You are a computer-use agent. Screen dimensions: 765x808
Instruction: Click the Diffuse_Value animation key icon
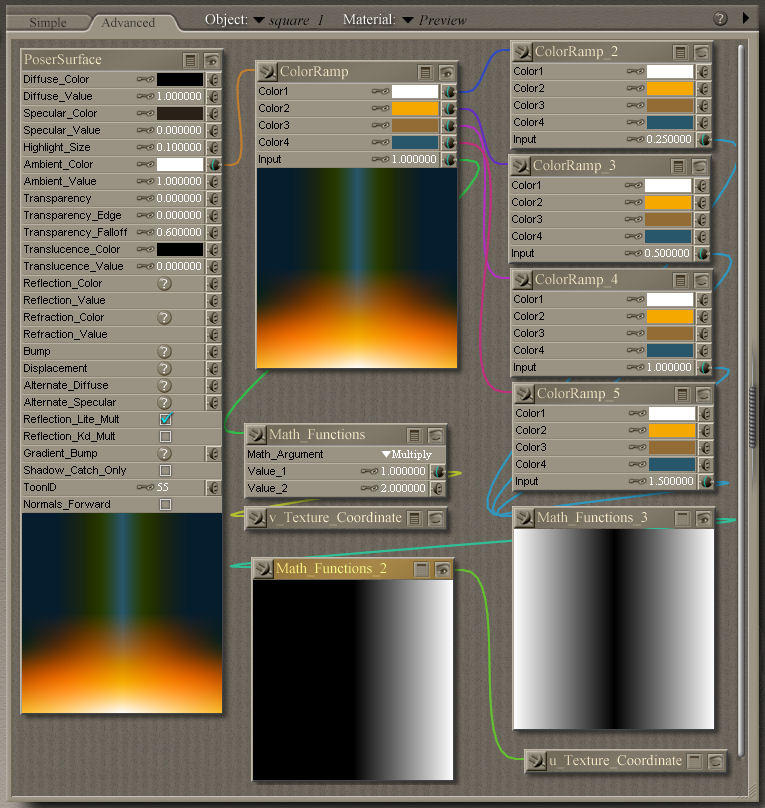tap(146, 97)
